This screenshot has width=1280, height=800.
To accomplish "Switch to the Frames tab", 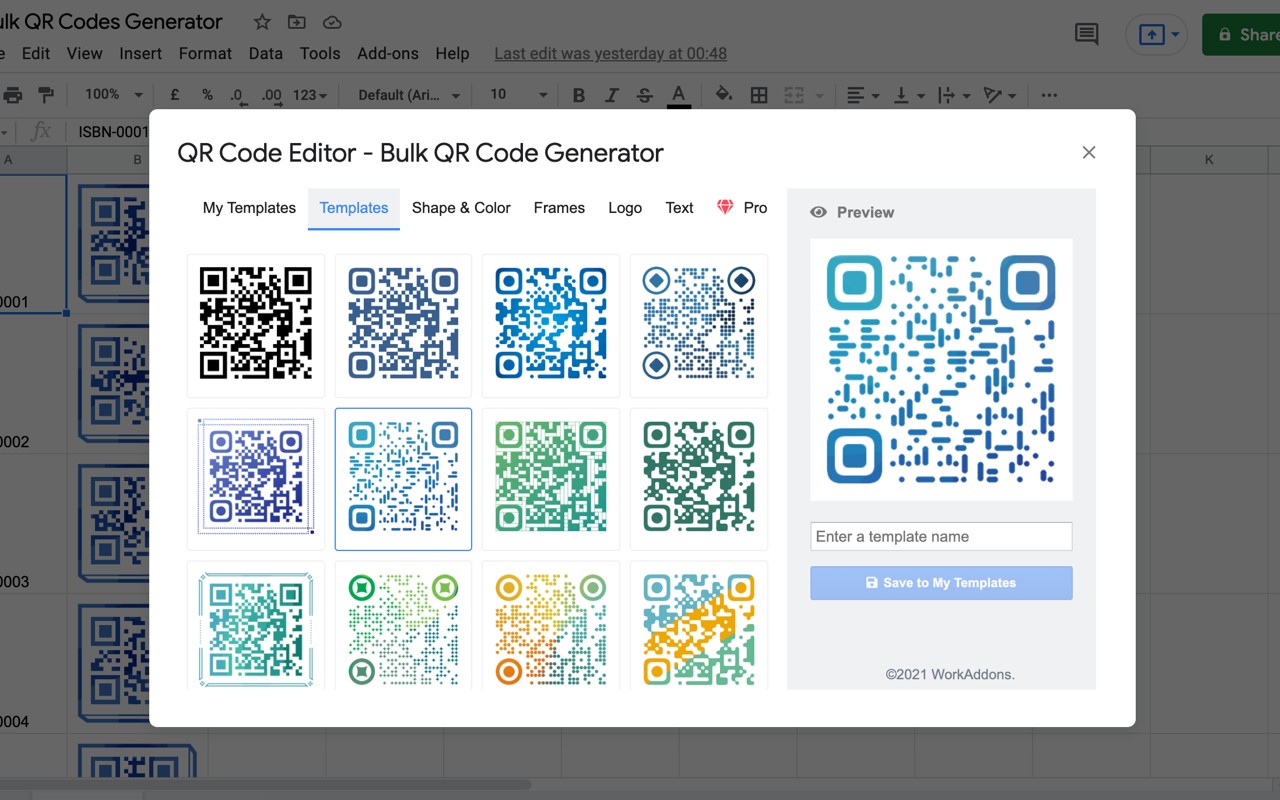I will (559, 208).
